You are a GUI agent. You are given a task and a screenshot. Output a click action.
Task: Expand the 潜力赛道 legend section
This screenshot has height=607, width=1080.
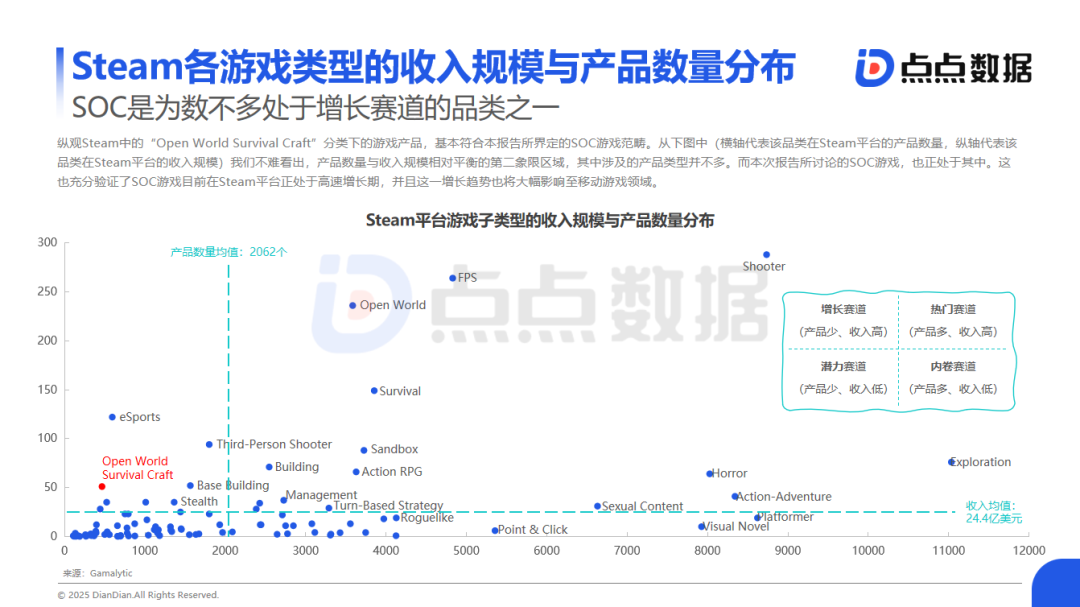(x=844, y=375)
